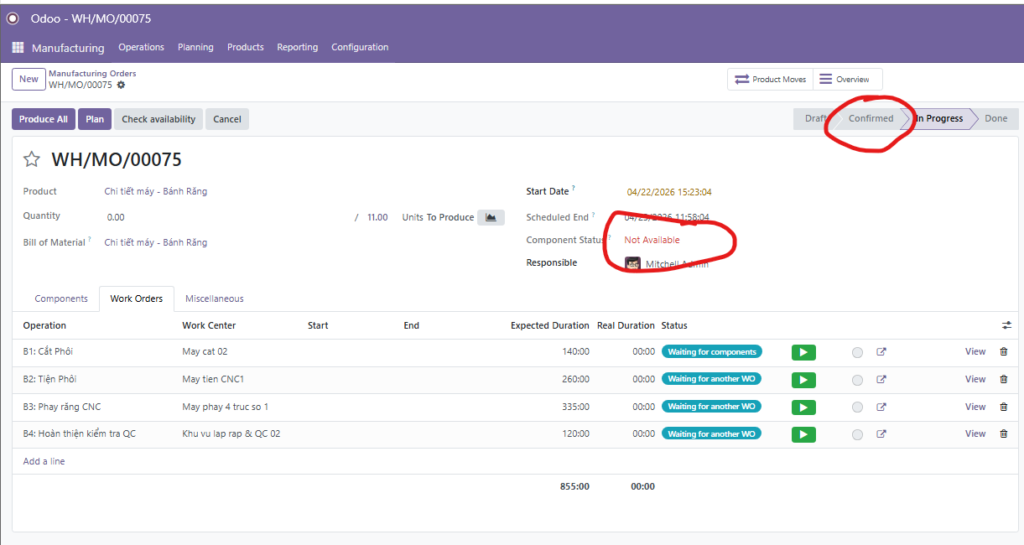Open external link icon for B2: Tiện Phôi
This screenshot has height=545, width=1024.
click(x=881, y=379)
